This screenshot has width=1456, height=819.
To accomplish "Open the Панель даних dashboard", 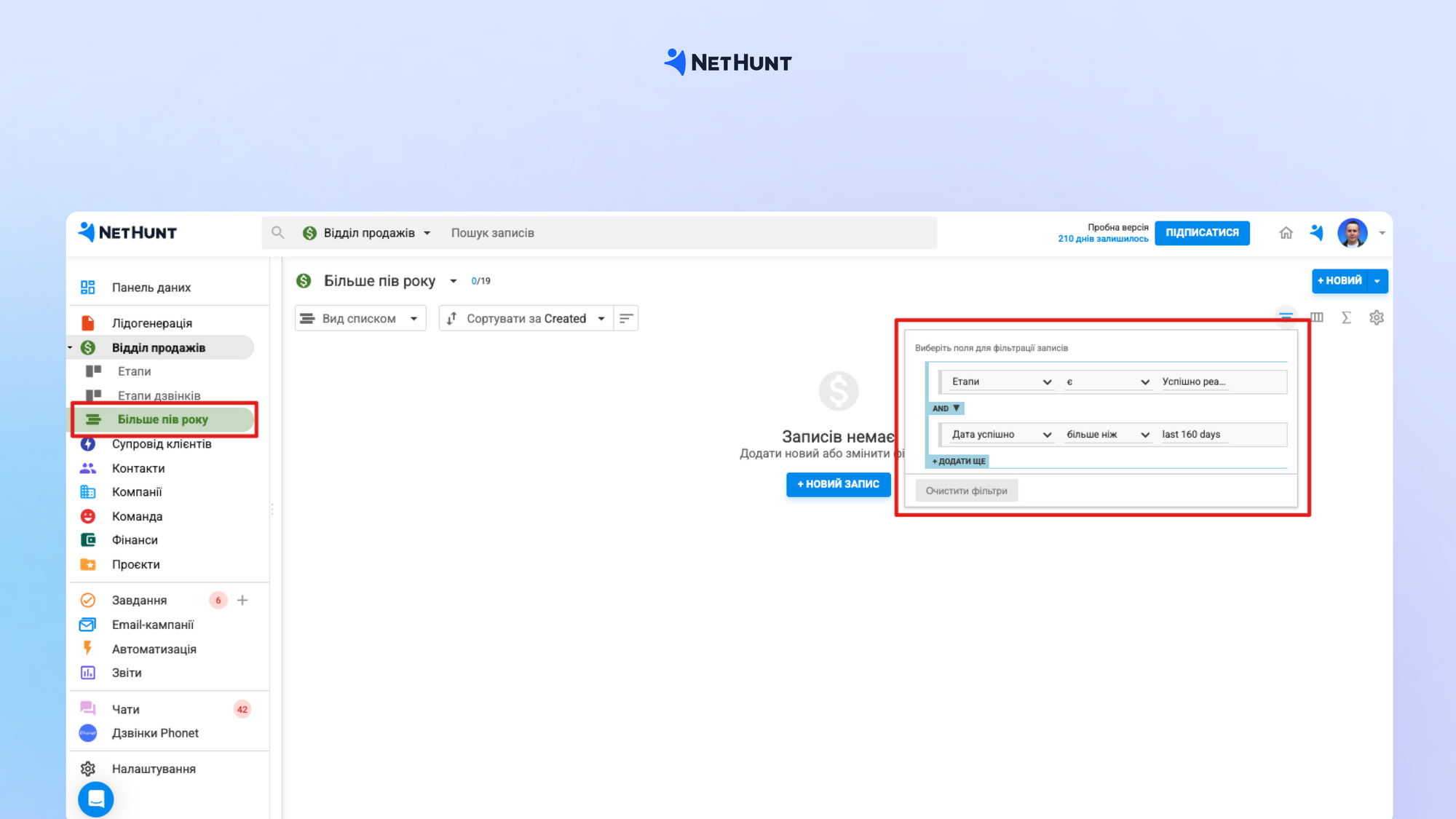I will 151,288.
